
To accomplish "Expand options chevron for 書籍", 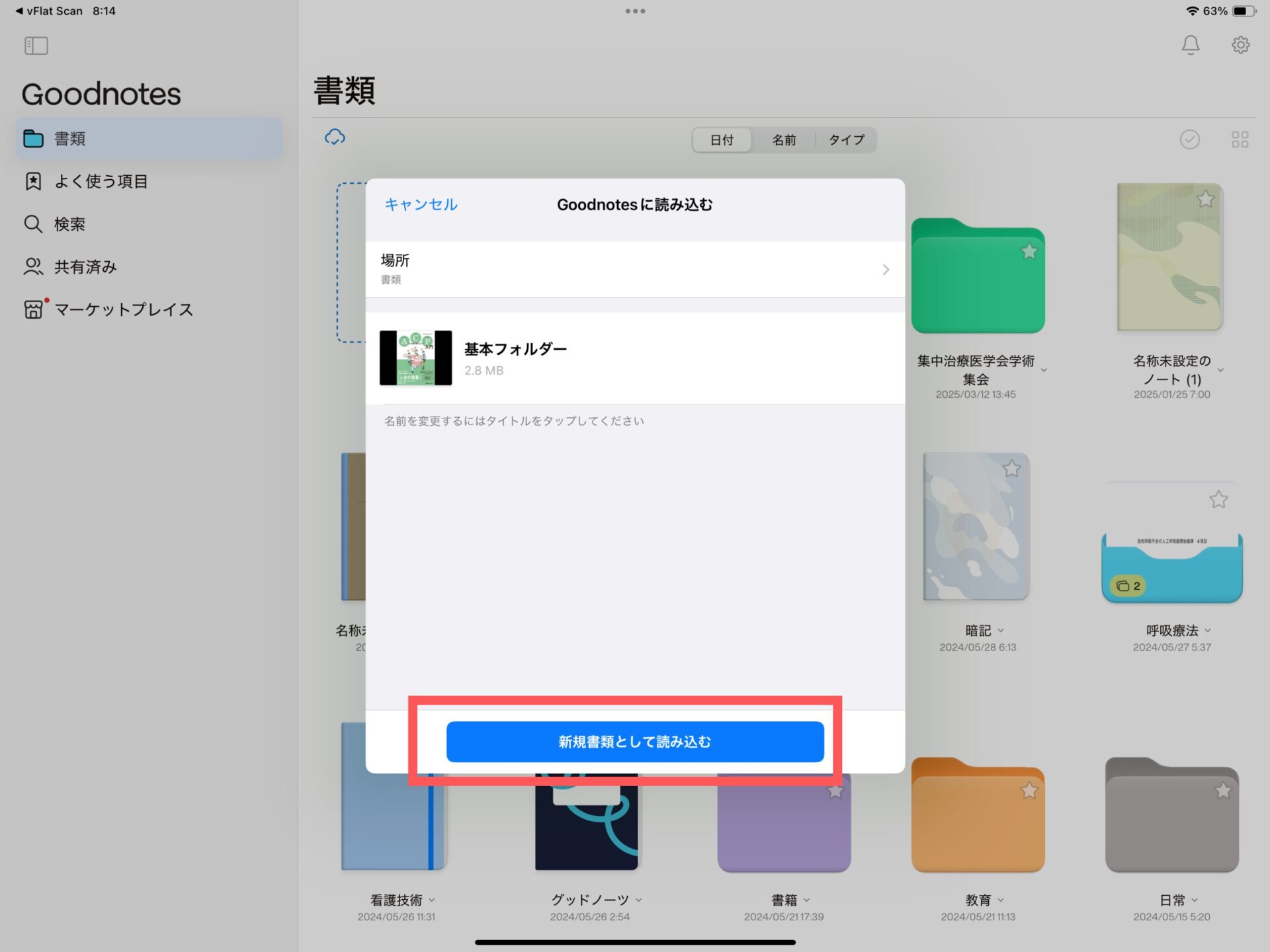I will (x=807, y=900).
